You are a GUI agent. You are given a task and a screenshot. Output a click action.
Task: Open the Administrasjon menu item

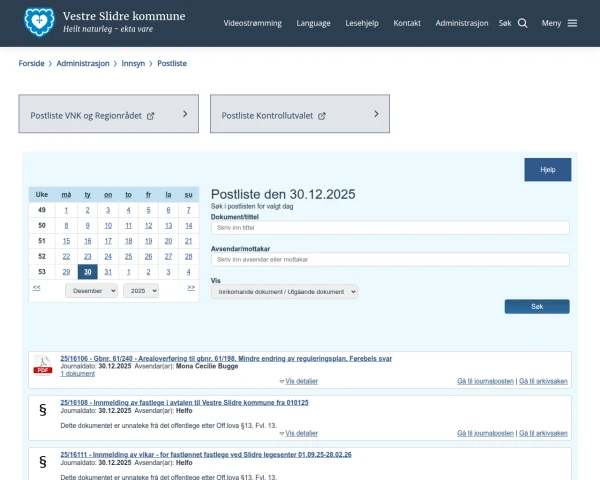461,23
